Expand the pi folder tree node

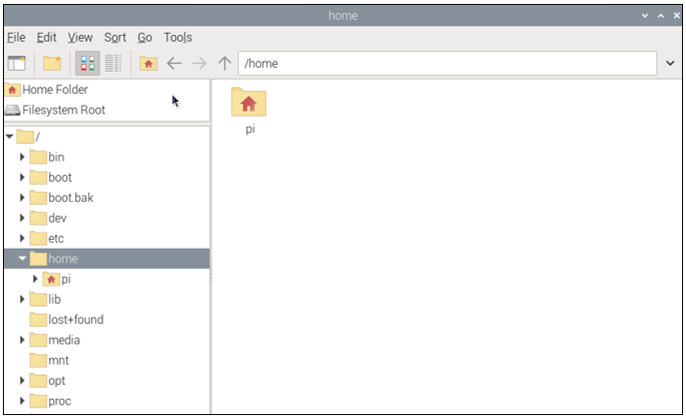click(35, 279)
